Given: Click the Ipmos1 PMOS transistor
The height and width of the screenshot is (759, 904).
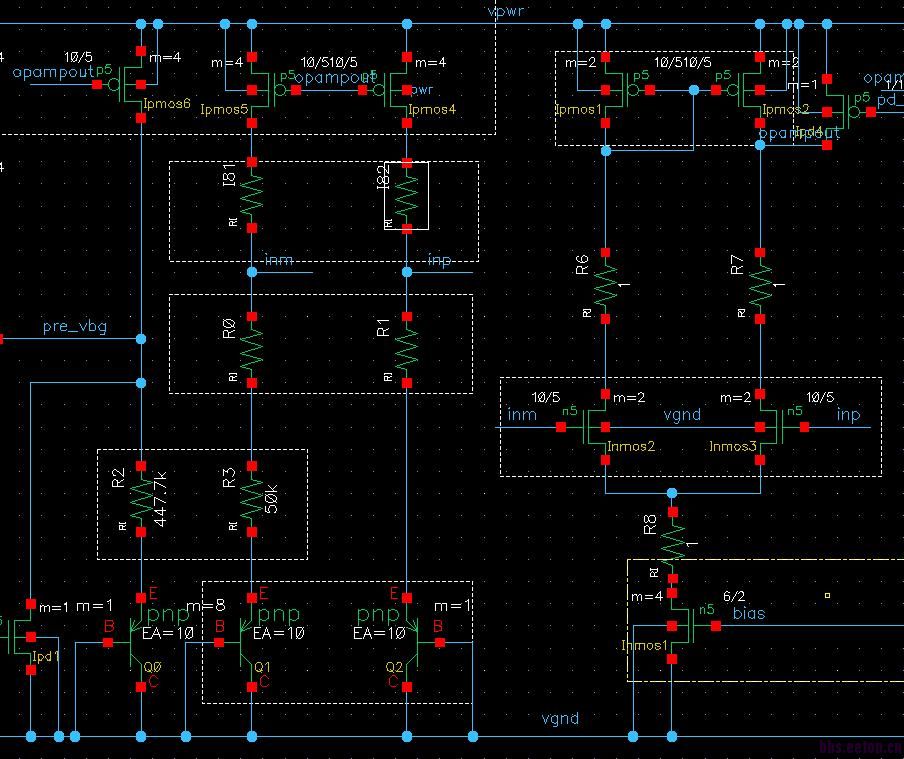Looking at the screenshot, I should [x=612, y=90].
